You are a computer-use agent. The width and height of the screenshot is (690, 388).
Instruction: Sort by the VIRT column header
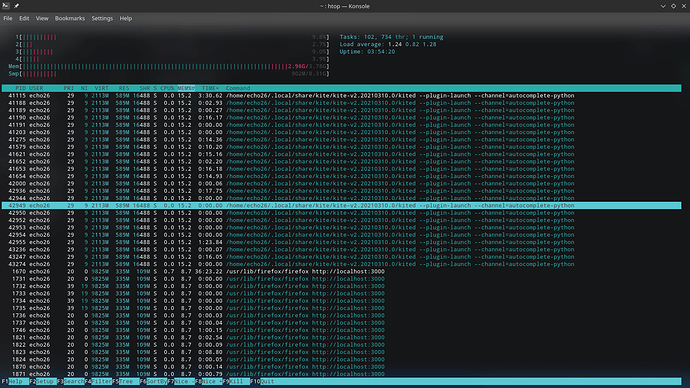click(x=102, y=88)
